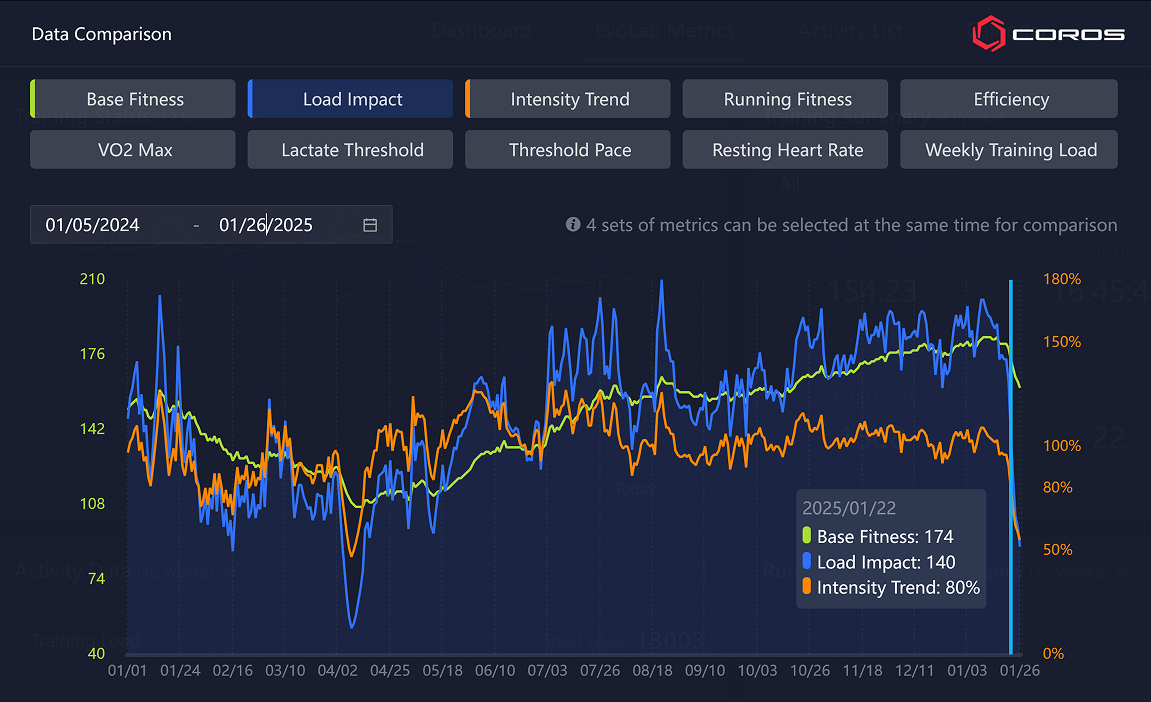Click the orange Intensity Trend legend dot
Screen dimensions: 1151x702
(x=807, y=588)
